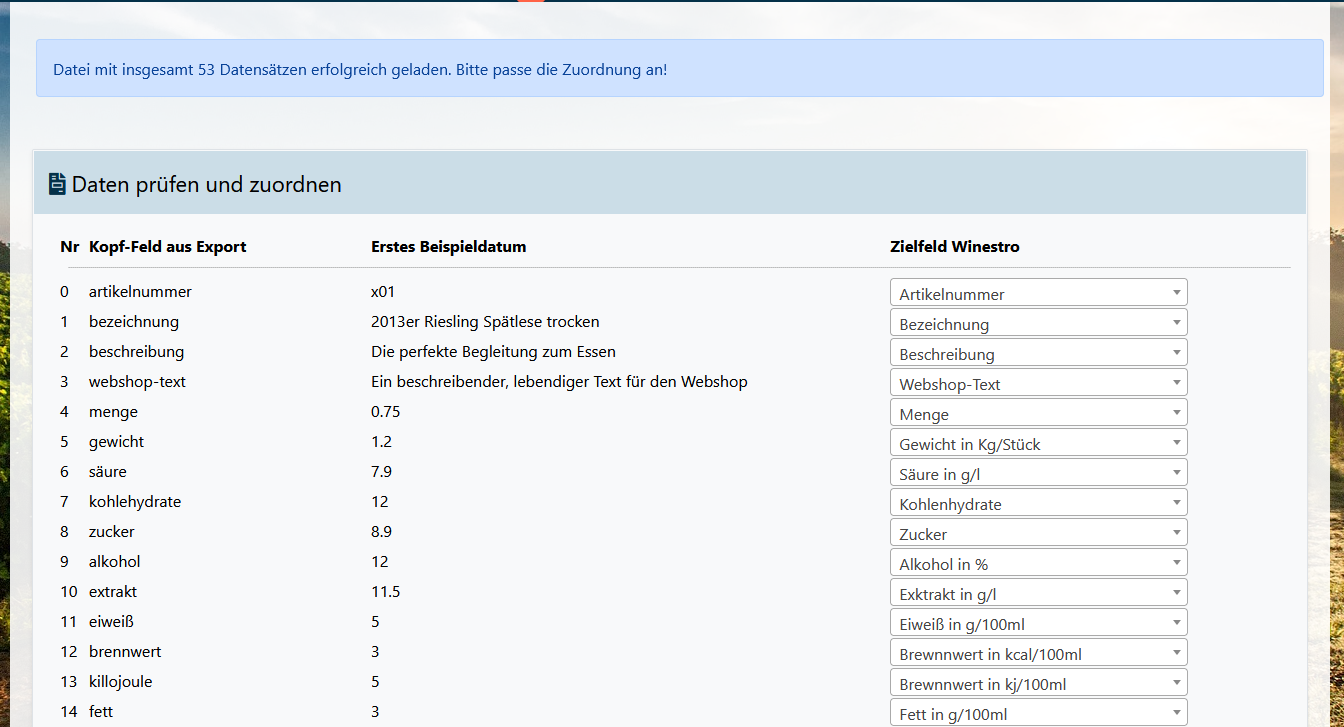Open the Beschreibung mapping dropdown
The image size is (1344, 727).
coord(1038,353)
